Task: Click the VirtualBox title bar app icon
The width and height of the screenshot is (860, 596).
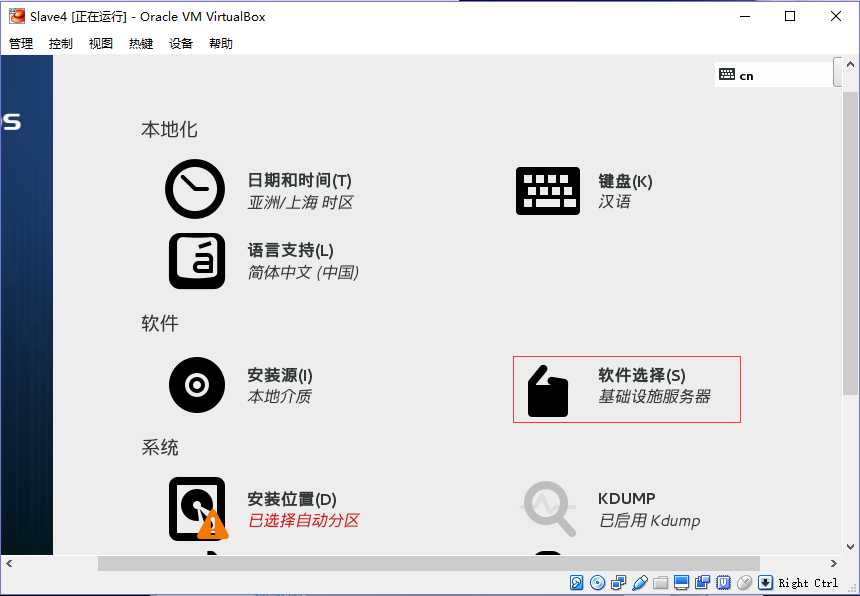Action: click(x=16, y=16)
